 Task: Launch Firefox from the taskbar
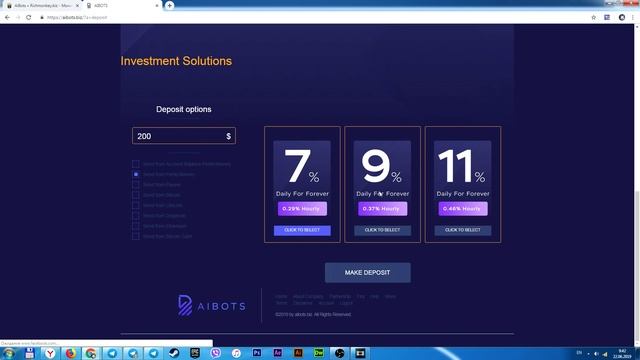(x=71, y=353)
